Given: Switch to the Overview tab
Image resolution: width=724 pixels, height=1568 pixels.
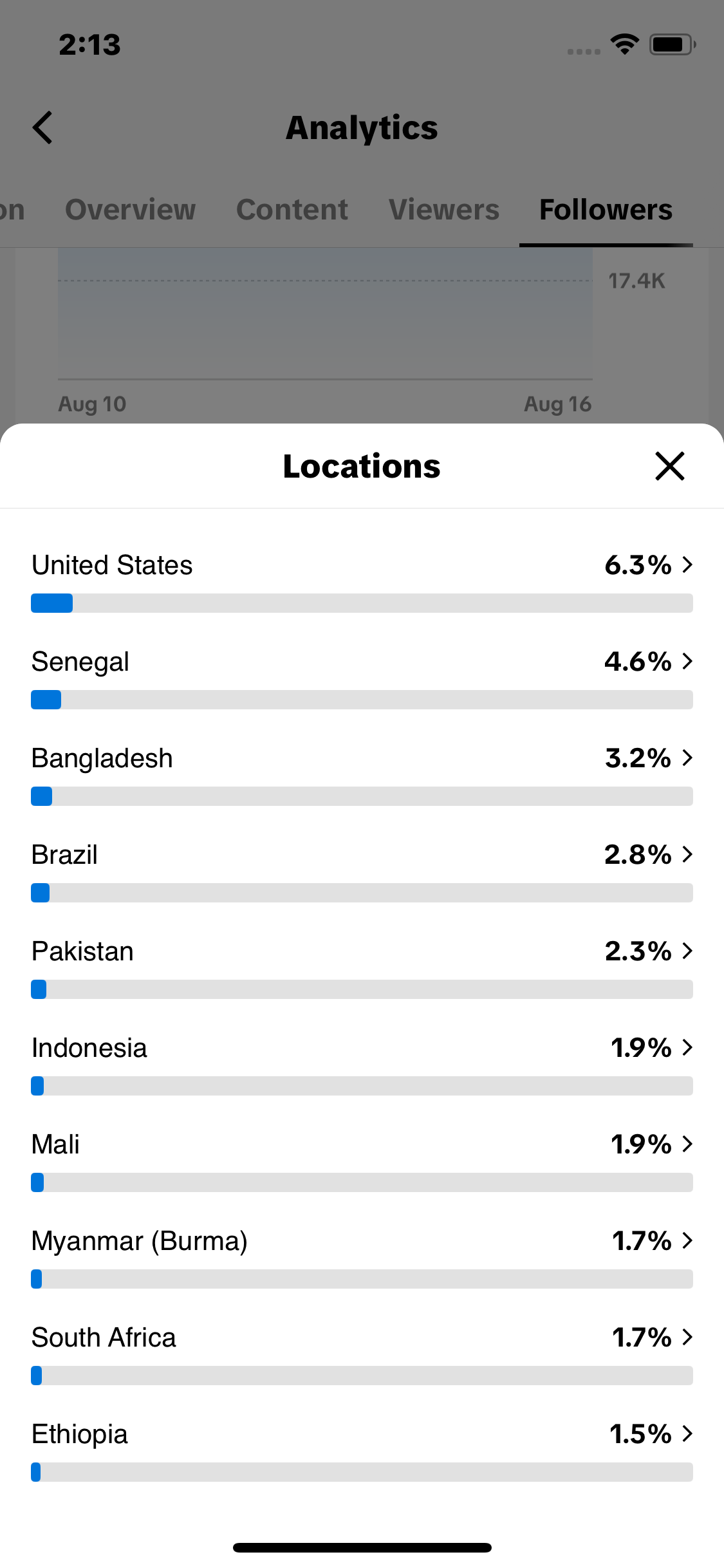Looking at the screenshot, I should (131, 210).
